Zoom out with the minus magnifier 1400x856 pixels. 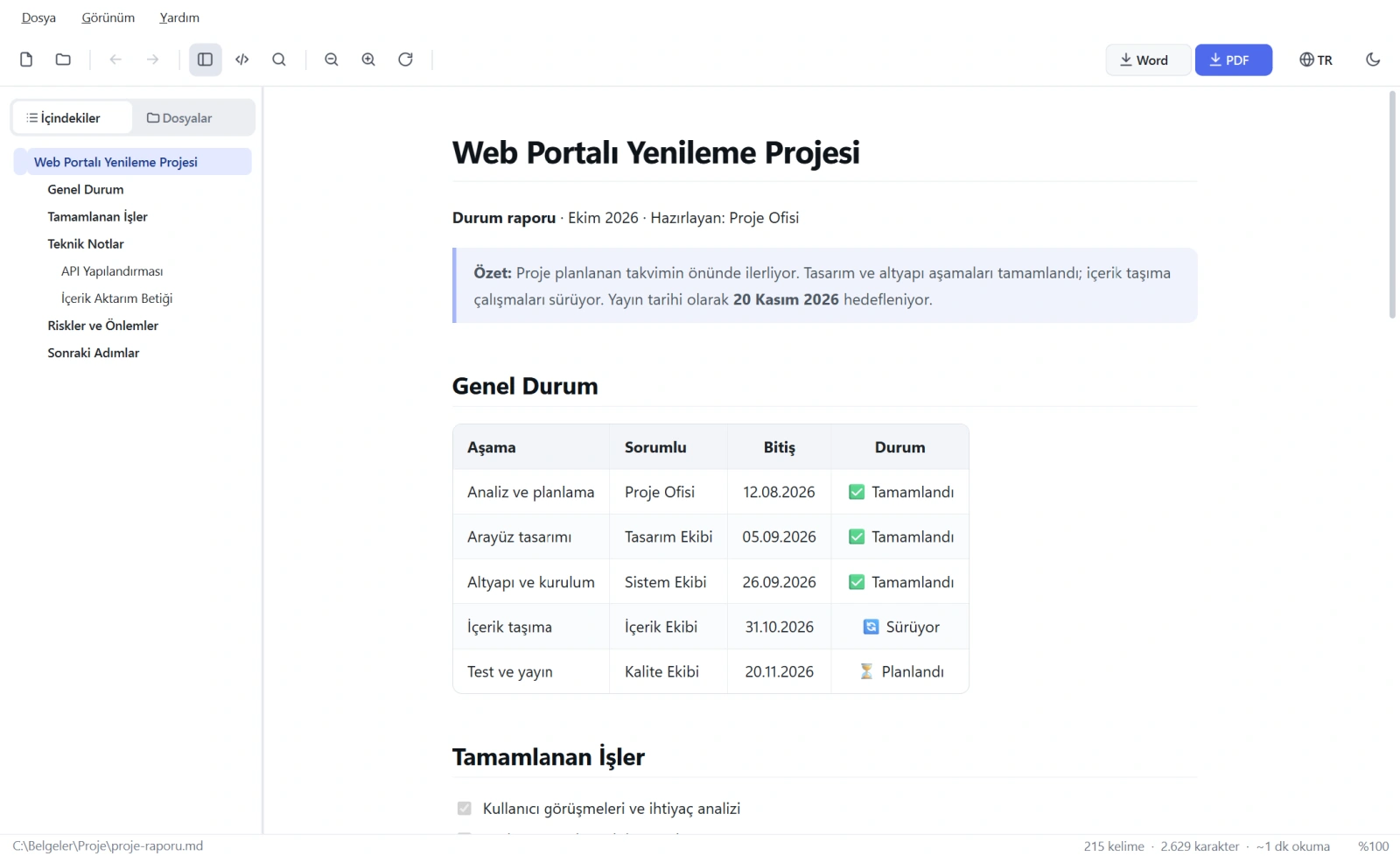(x=332, y=60)
